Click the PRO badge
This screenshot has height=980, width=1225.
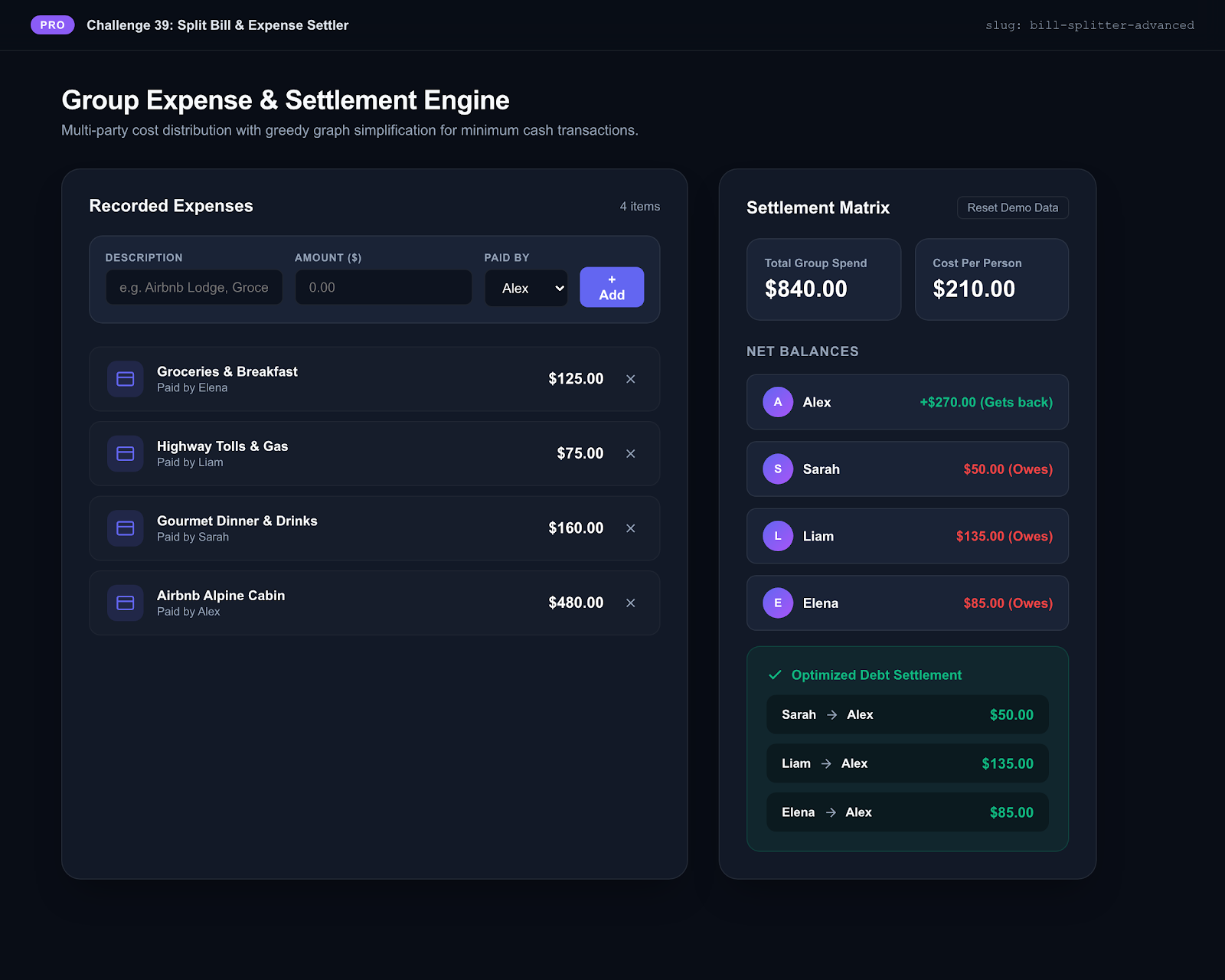(x=52, y=25)
